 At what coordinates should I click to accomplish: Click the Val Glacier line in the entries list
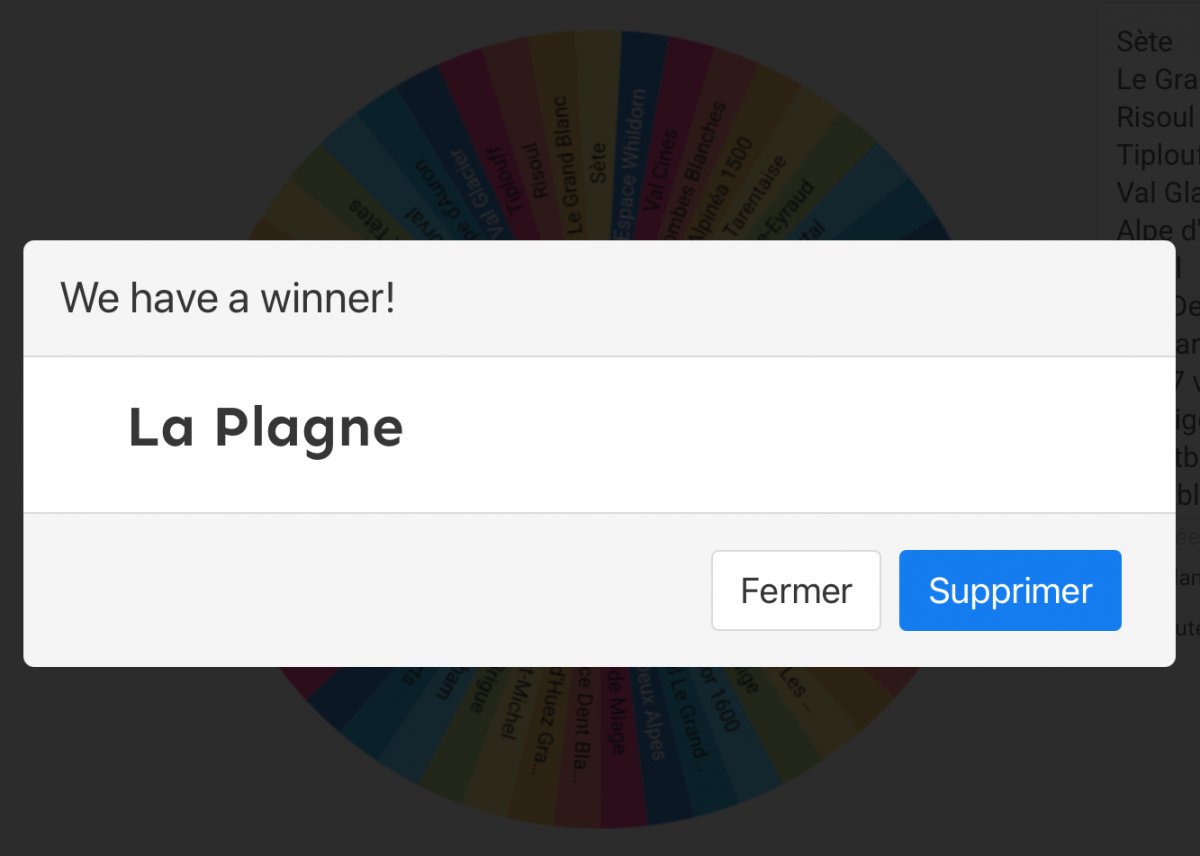pyautogui.click(x=1157, y=192)
